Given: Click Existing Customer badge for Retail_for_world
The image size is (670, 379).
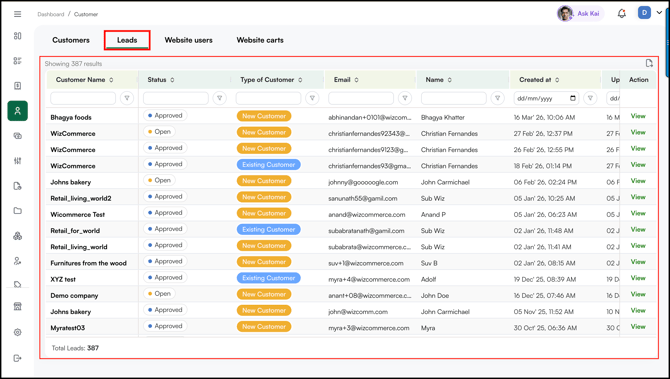Looking at the screenshot, I should pyautogui.click(x=268, y=229).
